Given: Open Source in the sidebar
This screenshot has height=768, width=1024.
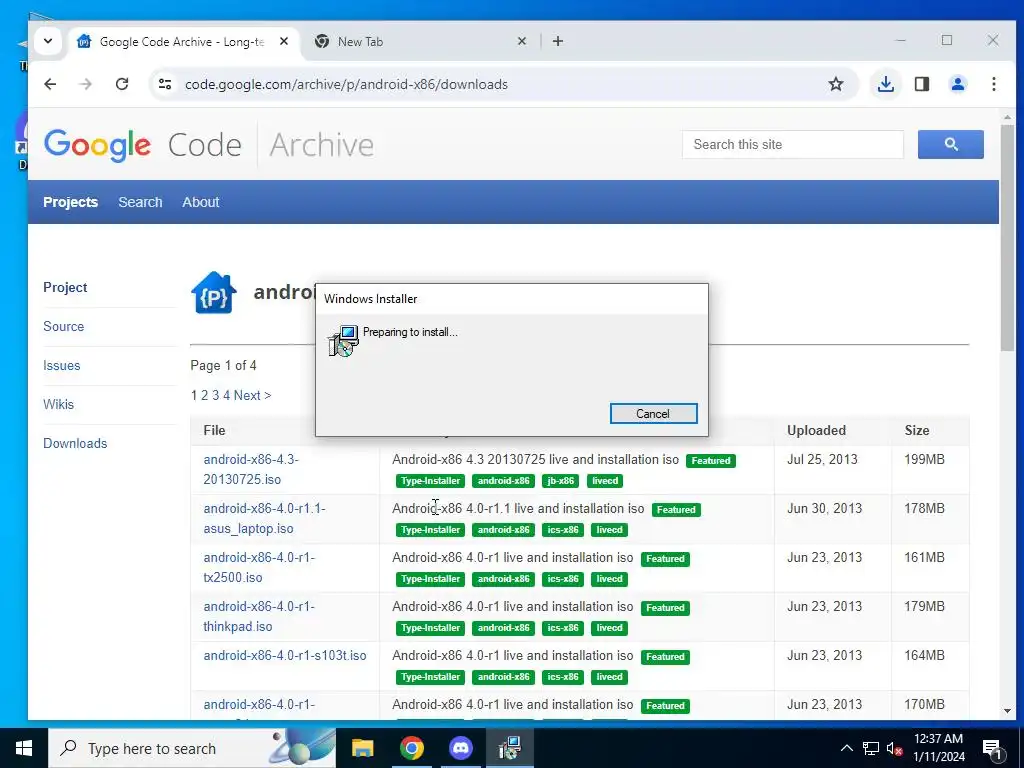Looking at the screenshot, I should pos(63,327).
